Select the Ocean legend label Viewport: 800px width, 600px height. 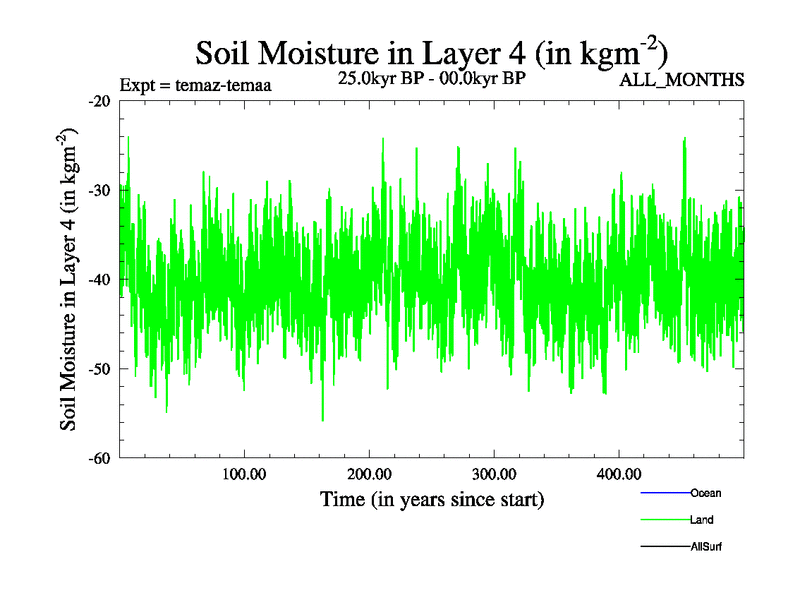705,493
